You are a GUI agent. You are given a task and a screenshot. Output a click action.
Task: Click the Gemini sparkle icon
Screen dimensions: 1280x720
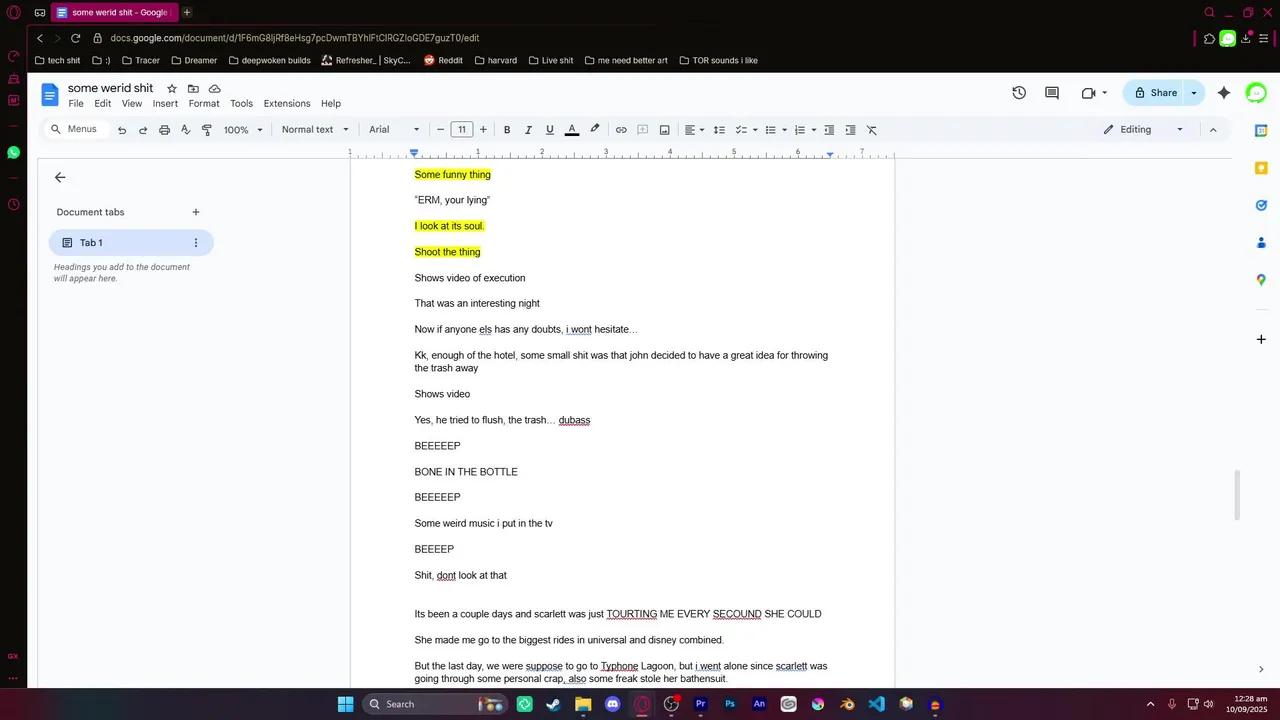point(1224,93)
